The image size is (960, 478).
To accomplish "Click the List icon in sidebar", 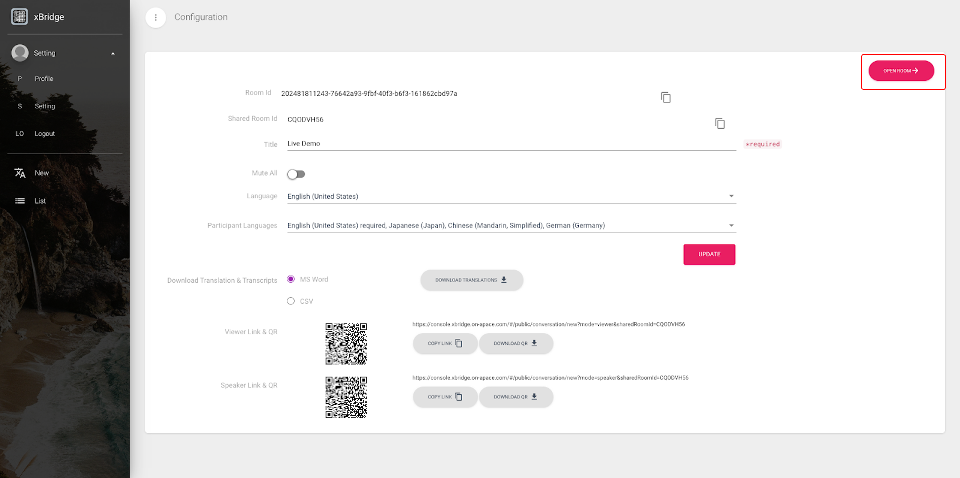I will click(x=19, y=201).
